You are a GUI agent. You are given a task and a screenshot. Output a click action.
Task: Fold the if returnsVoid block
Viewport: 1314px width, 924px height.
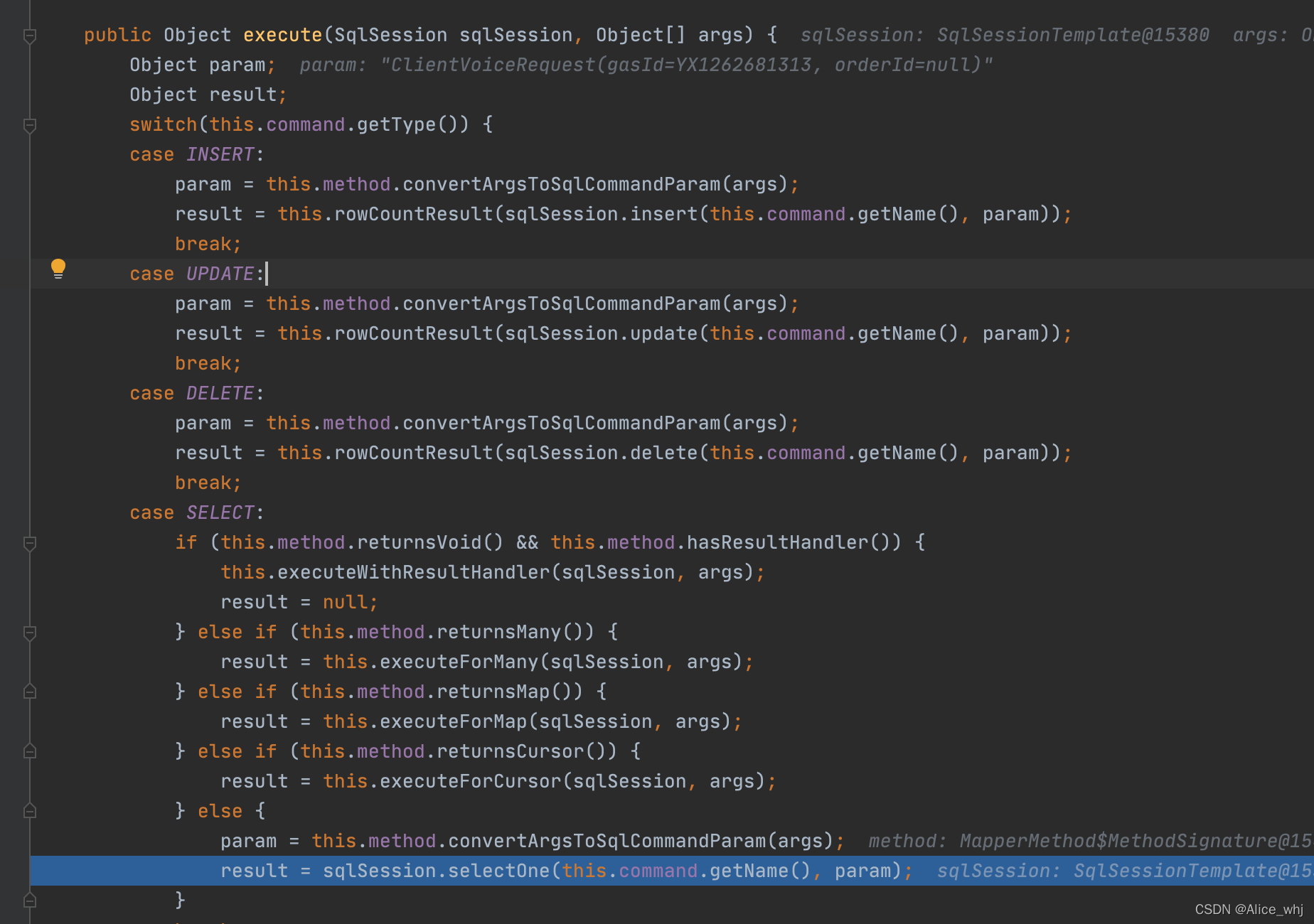click(30, 543)
